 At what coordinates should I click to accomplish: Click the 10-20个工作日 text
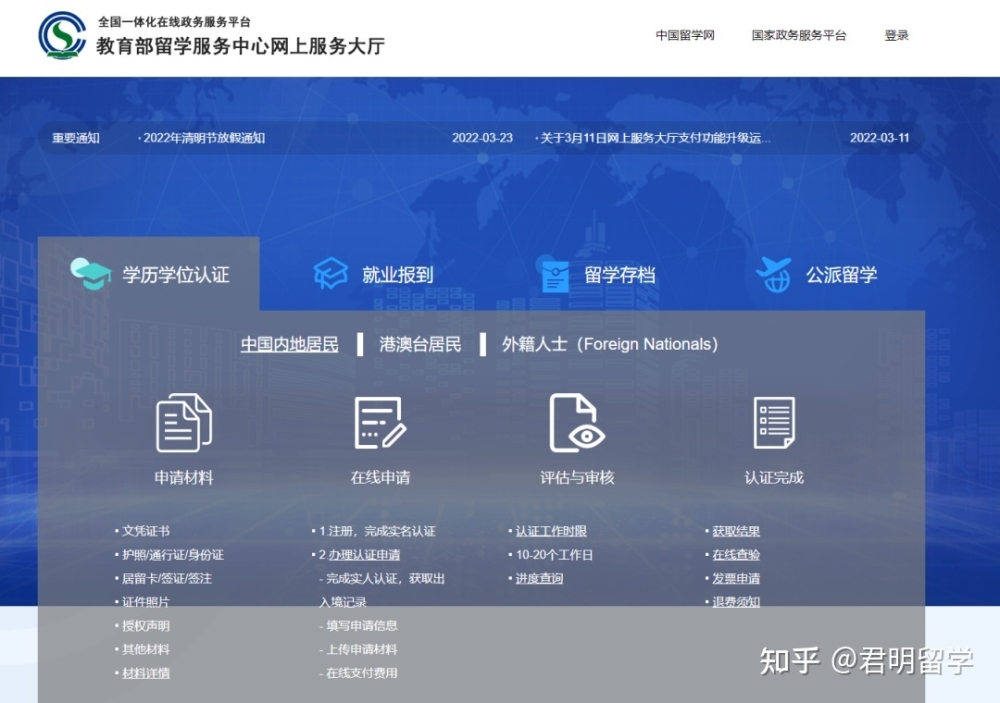pos(554,555)
